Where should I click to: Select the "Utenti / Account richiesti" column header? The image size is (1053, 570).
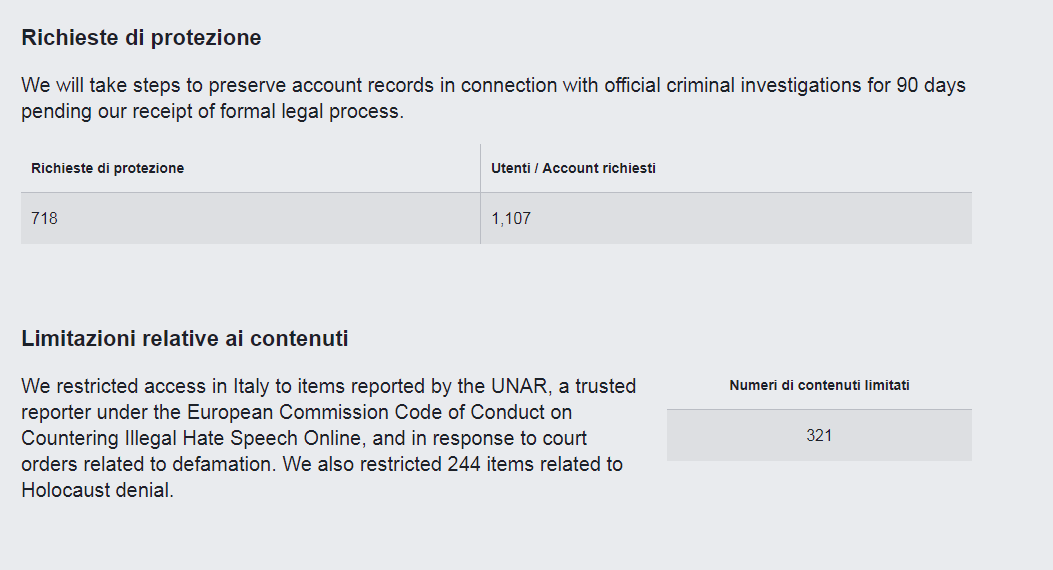click(x=573, y=168)
